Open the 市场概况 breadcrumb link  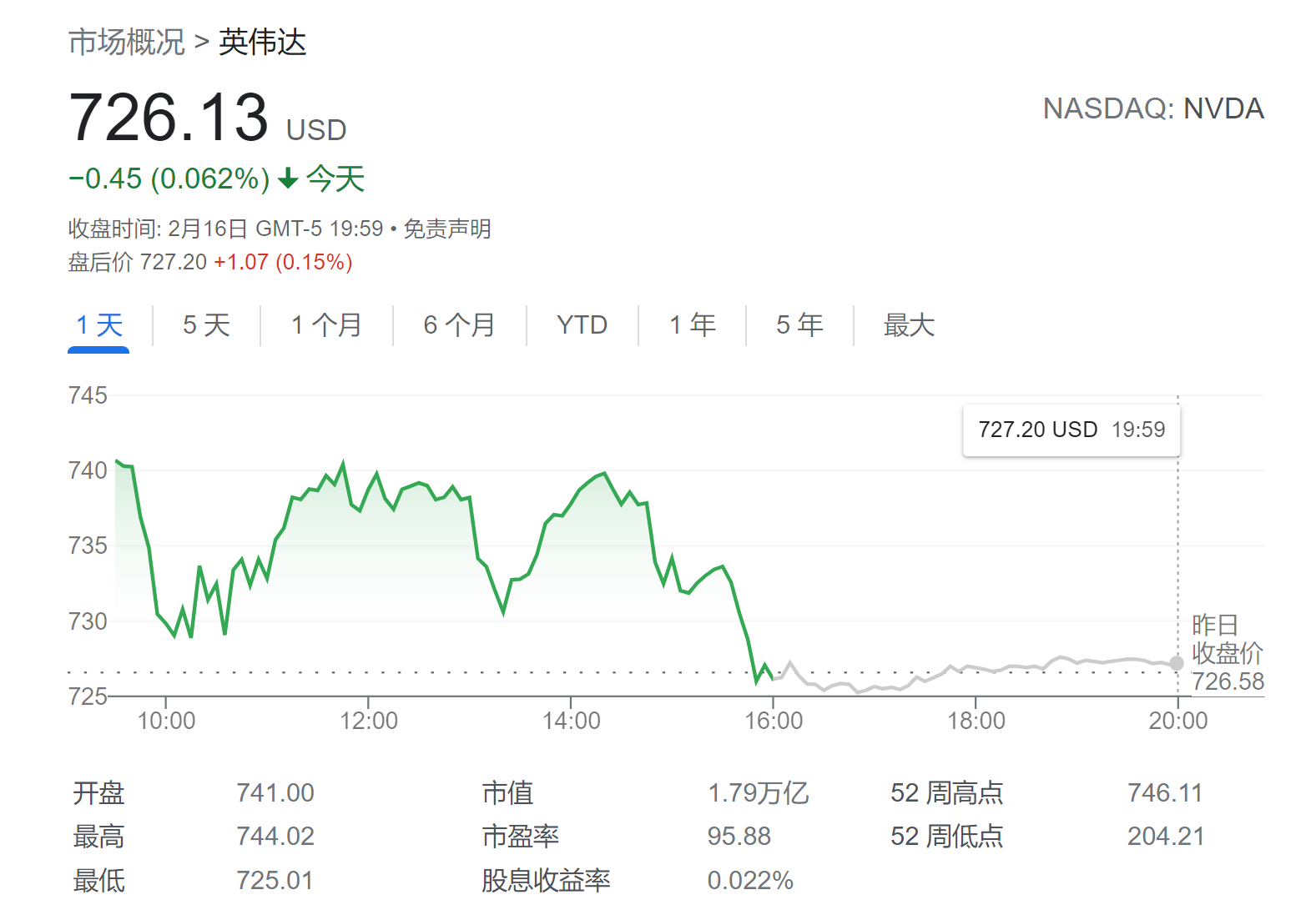(x=126, y=42)
